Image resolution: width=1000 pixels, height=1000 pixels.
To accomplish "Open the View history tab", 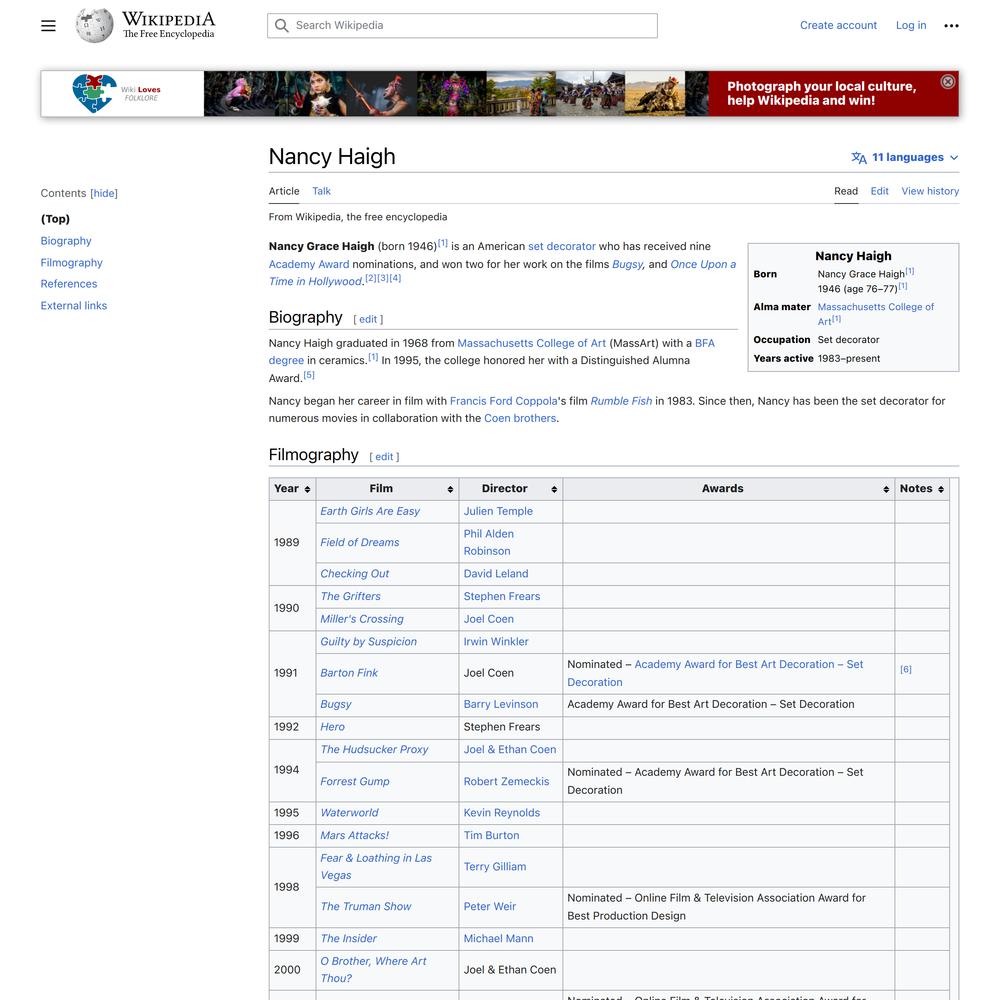I will tap(930, 191).
